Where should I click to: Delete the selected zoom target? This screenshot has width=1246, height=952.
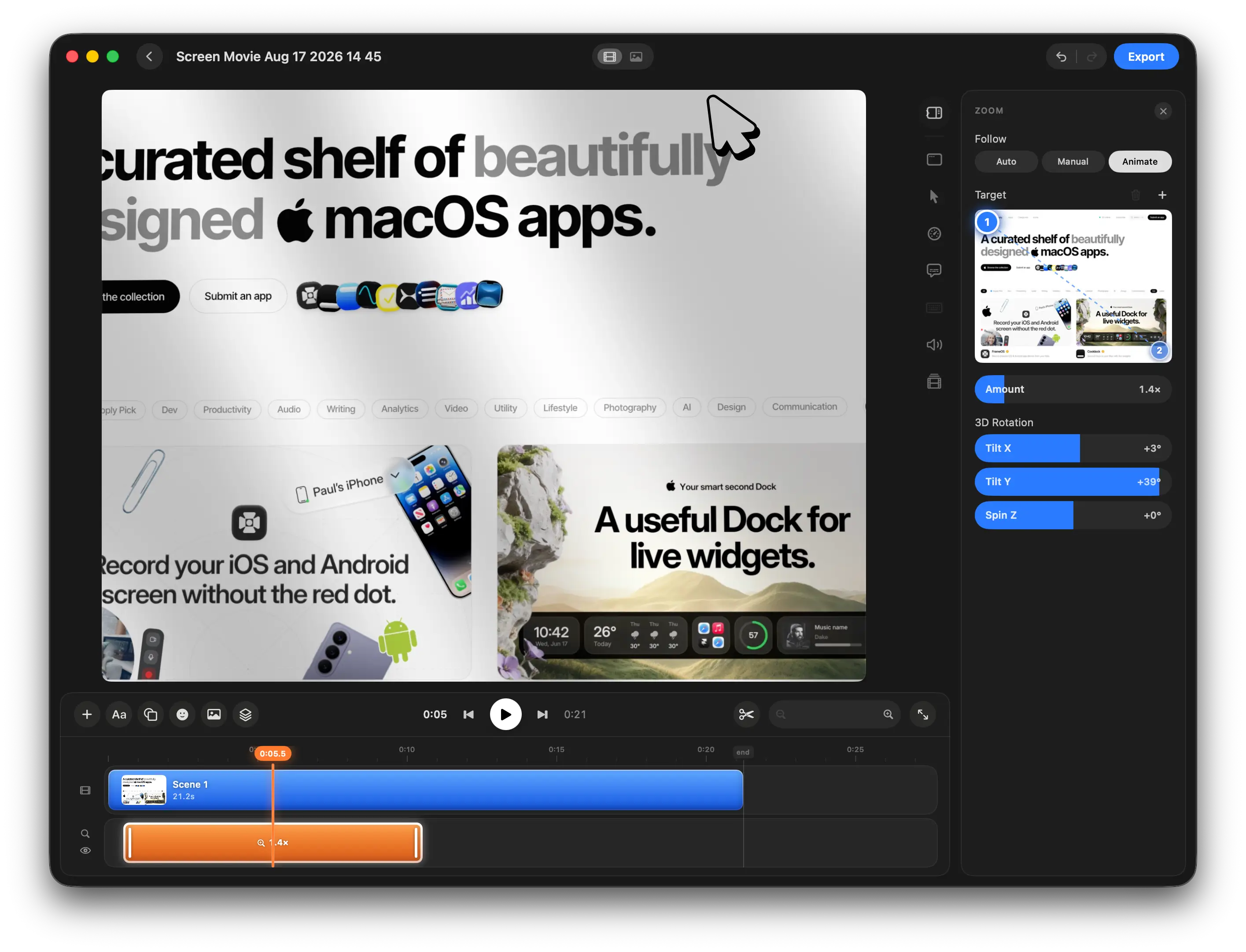(1135, 195)
